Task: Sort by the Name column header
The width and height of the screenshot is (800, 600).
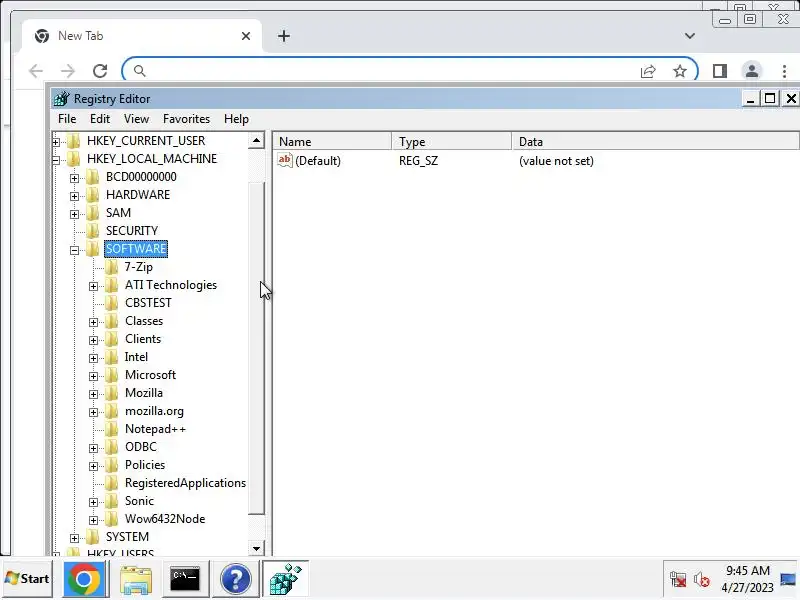Action: [x=332, y=141]
